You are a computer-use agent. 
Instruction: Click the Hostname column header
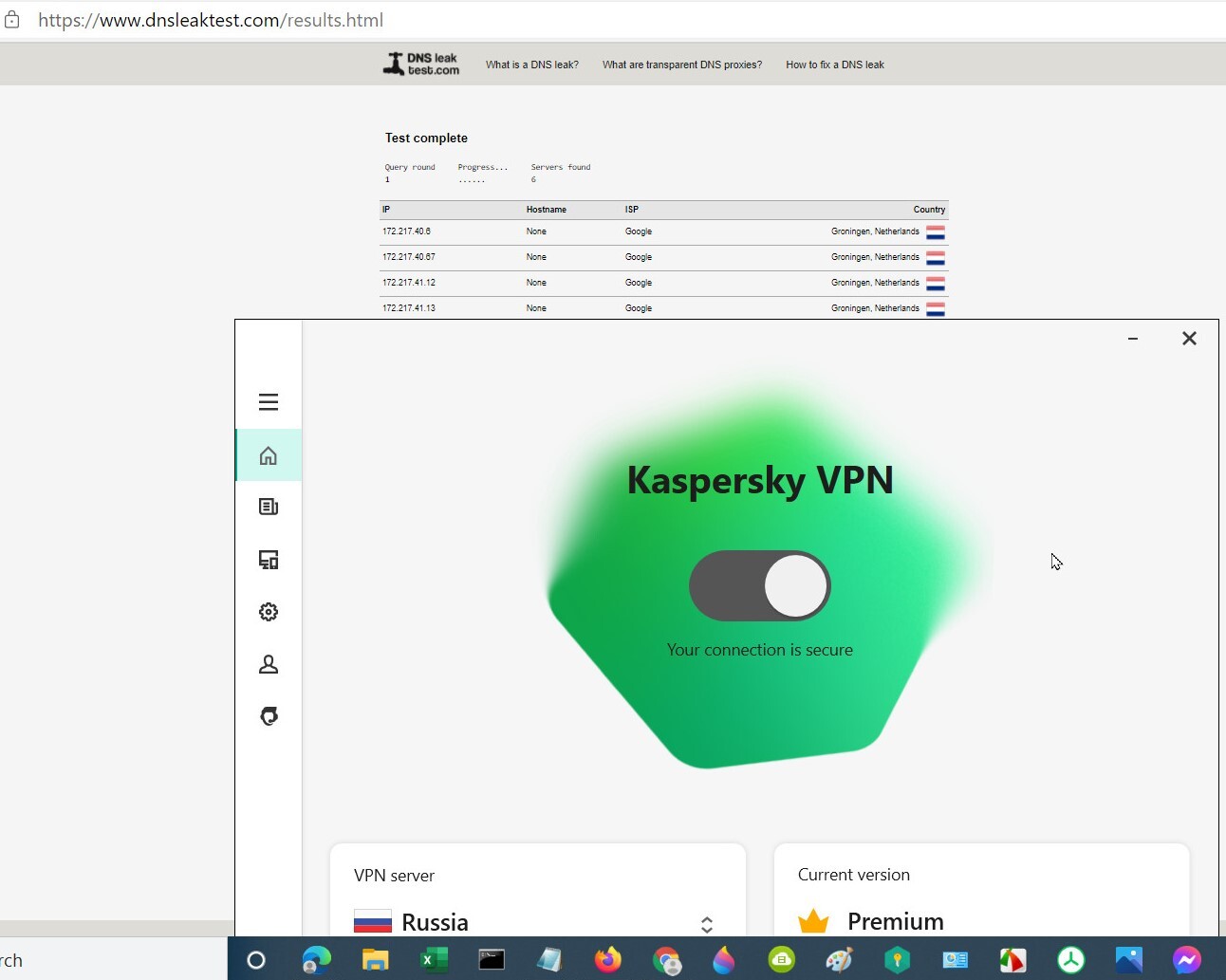[x=547, y=210]
